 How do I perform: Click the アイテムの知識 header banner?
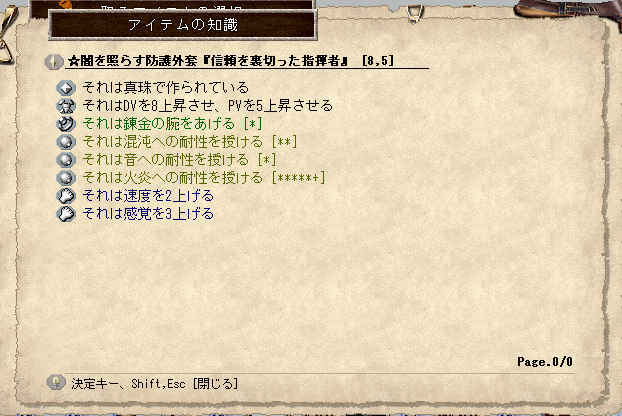[x=182, y=25]
